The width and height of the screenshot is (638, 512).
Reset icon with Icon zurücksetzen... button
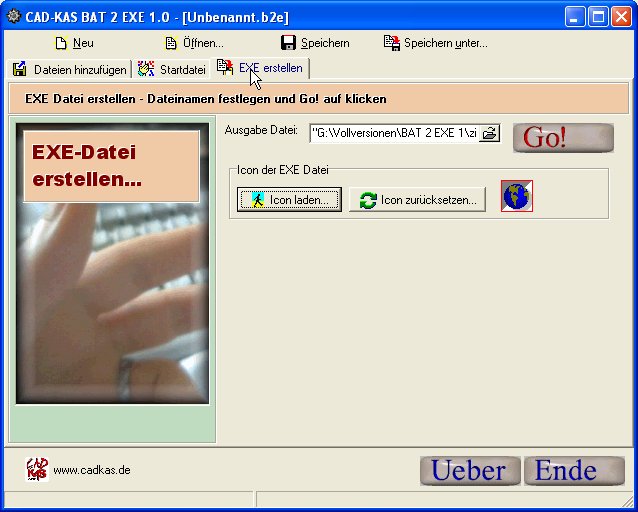418,200
